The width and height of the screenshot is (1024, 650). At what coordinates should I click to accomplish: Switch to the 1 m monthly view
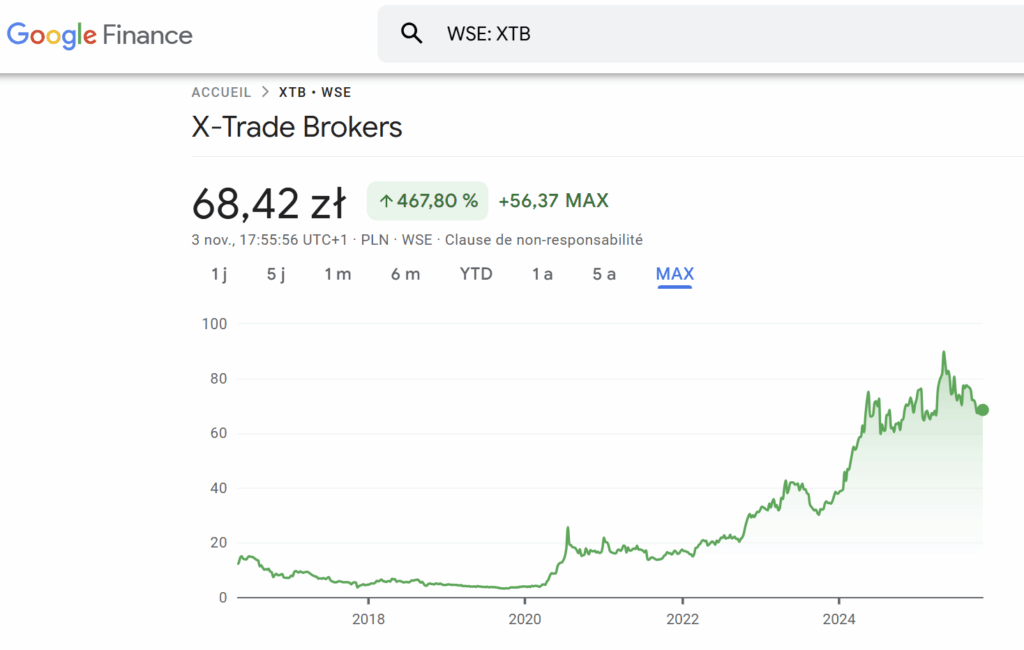pos(337,273)
